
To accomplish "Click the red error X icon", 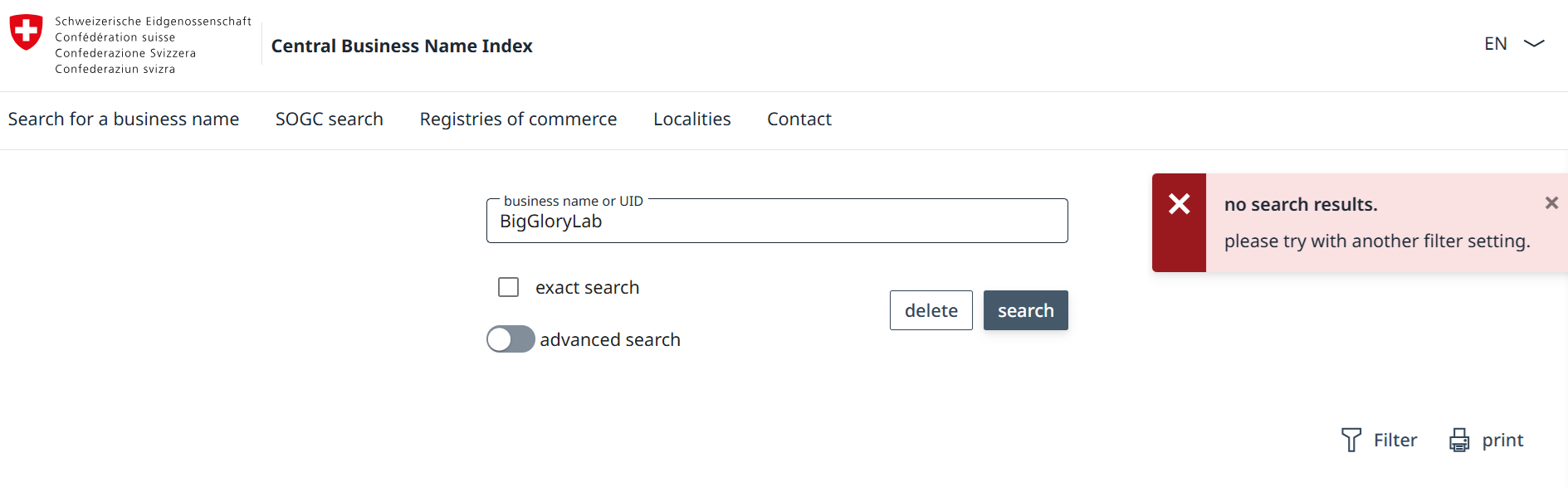I will (x=1179, y=204).
